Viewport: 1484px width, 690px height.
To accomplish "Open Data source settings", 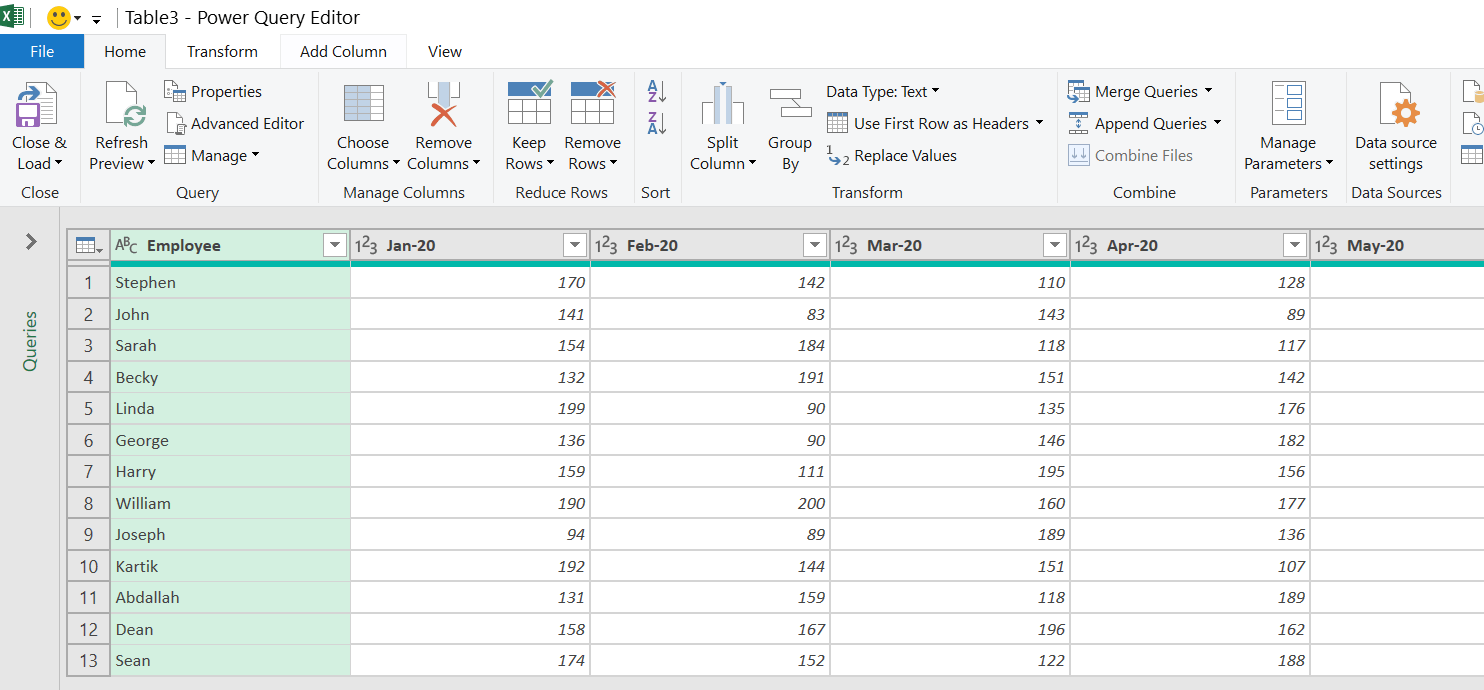I will coord(1396,124).
